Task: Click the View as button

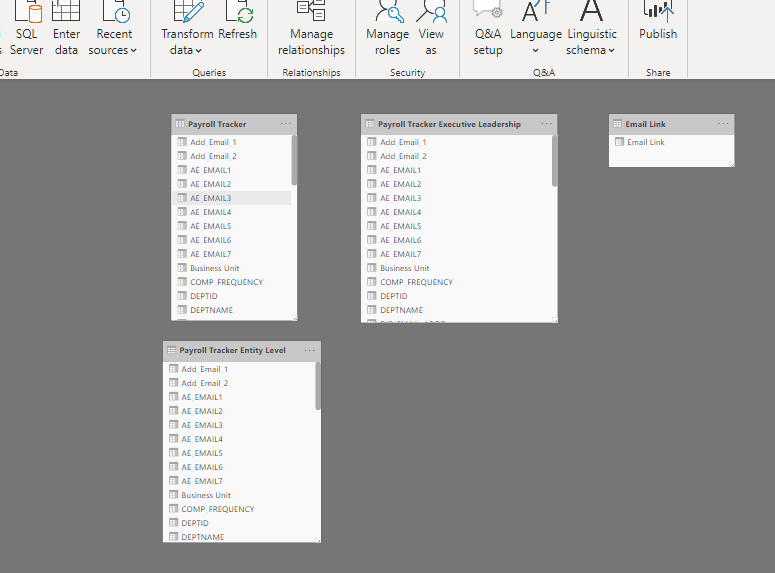Action: coord(431,30)
